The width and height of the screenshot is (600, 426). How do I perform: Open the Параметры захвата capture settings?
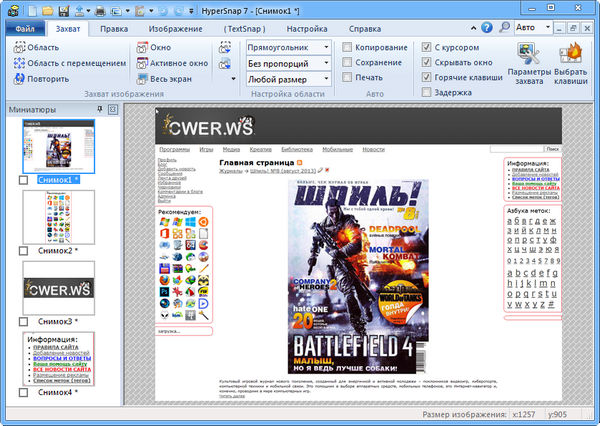(x=527, y=64)
